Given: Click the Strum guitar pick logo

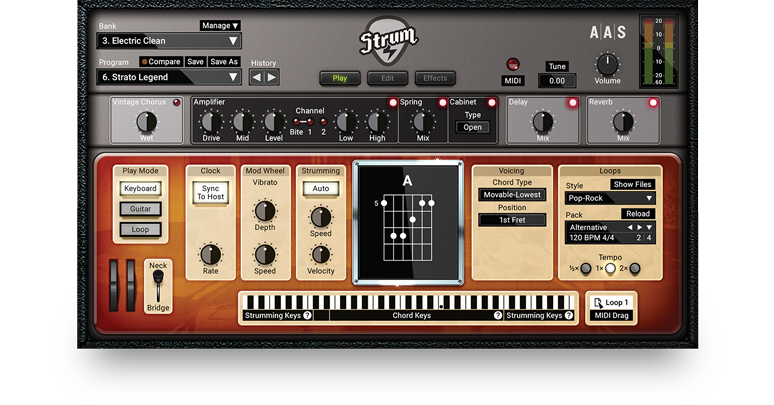Looking at the screenshot, I should click(388, 41).
